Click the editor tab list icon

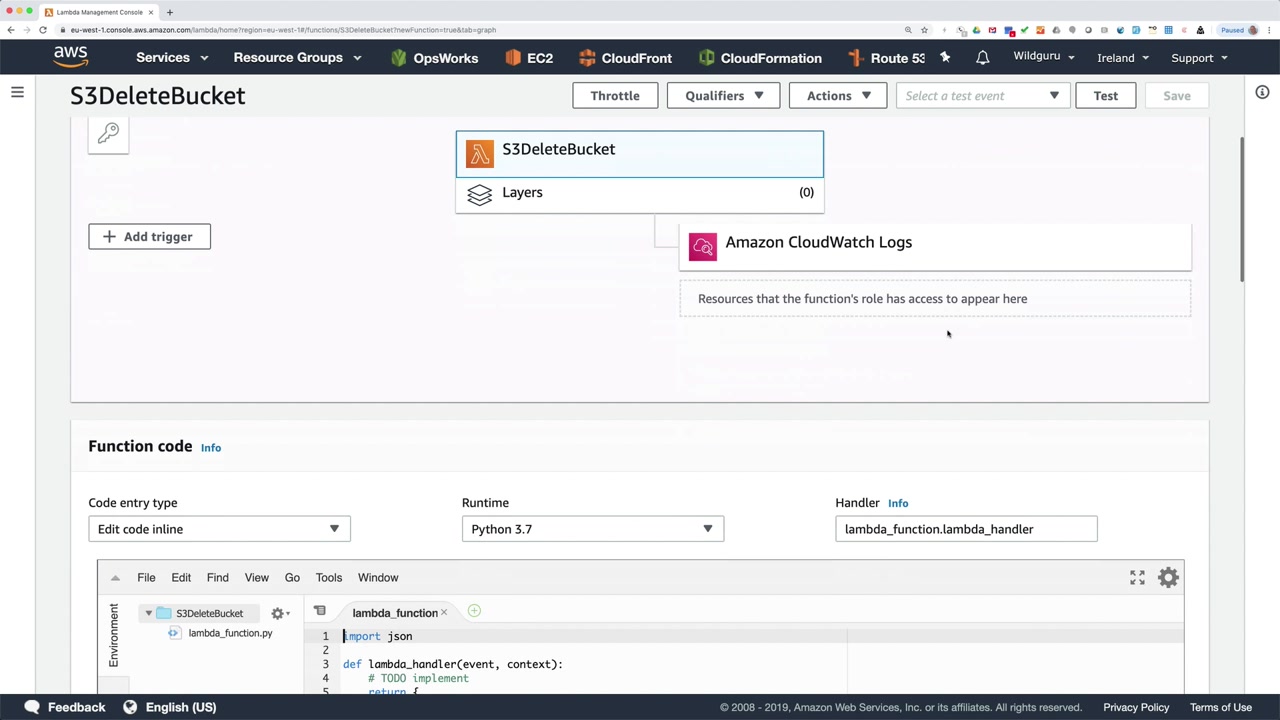(x=320, y=611)
